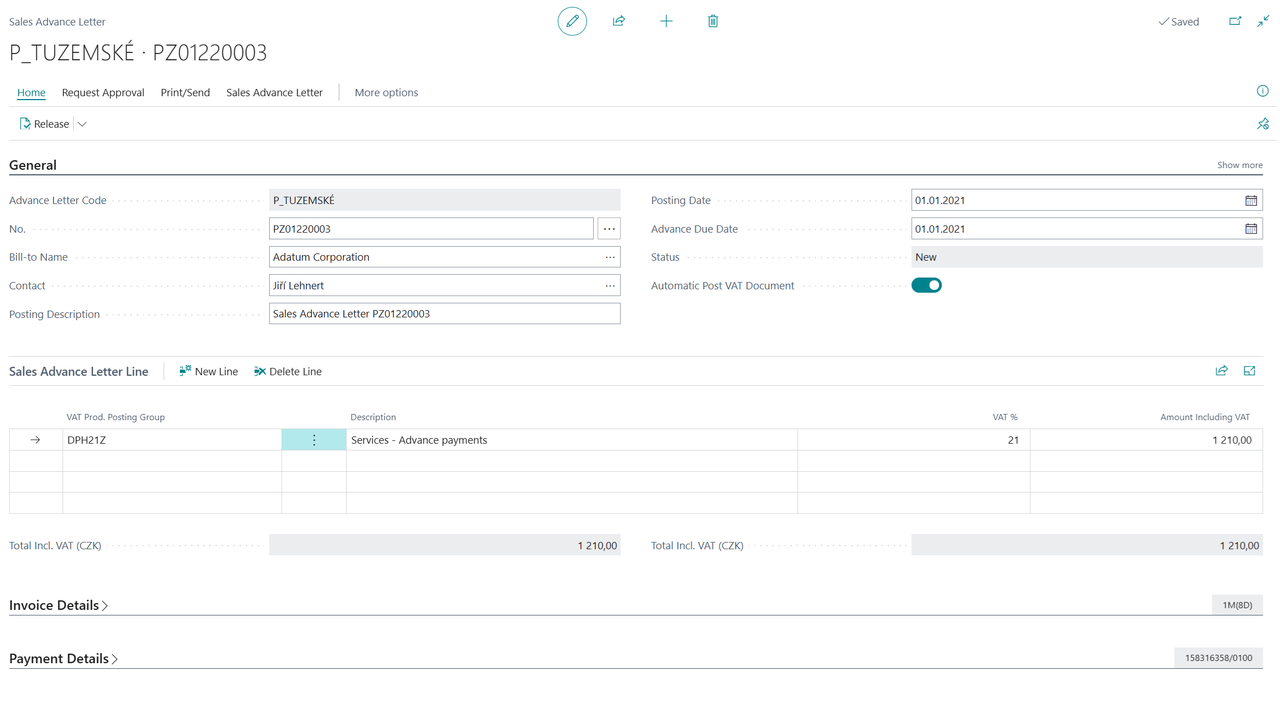Click the trash delete icon
This screenshot has height=719, width=1280.
(713, 21)
